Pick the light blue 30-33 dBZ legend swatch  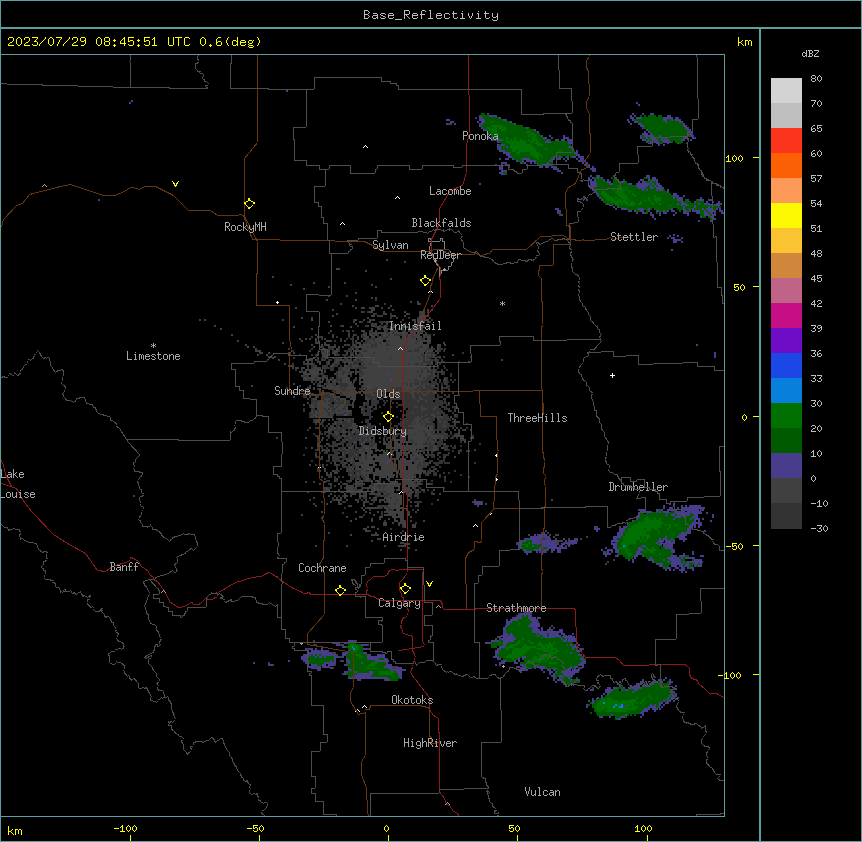pyautogui.click(x=786, y=390)
